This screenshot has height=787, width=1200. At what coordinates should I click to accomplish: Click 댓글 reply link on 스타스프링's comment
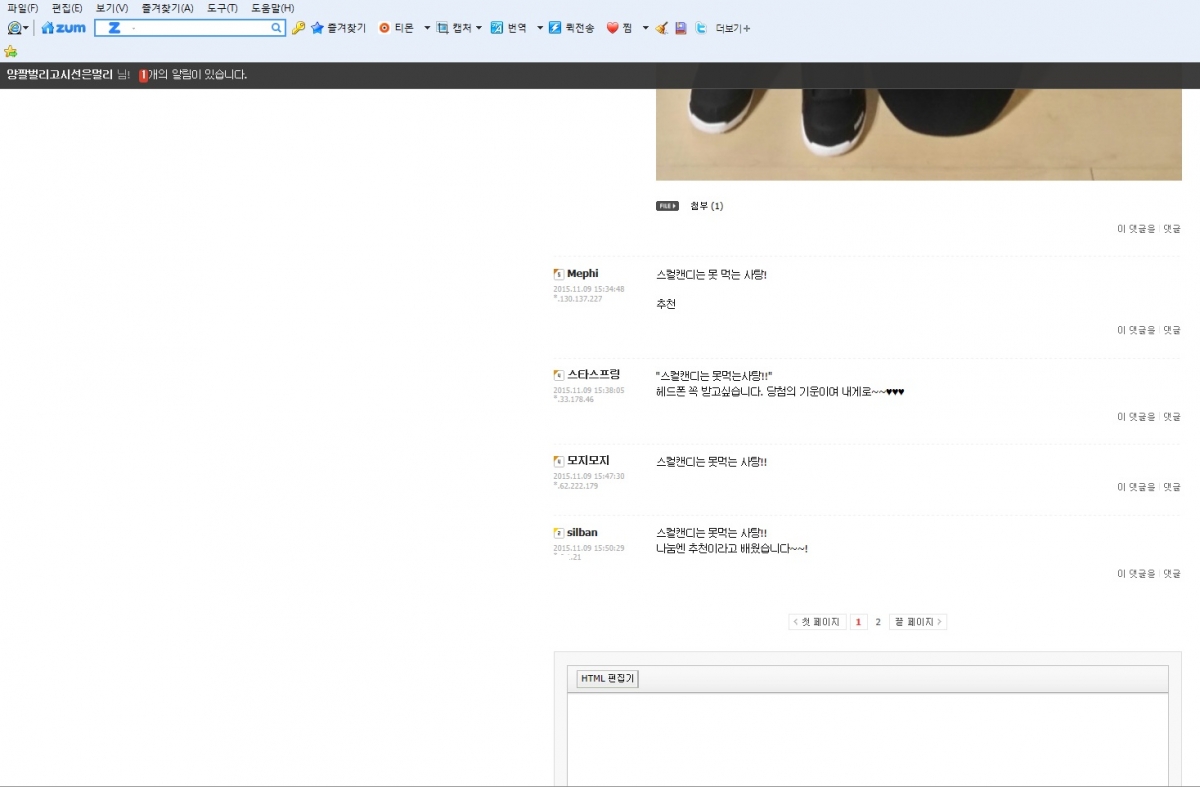[x=1171, y=417]
